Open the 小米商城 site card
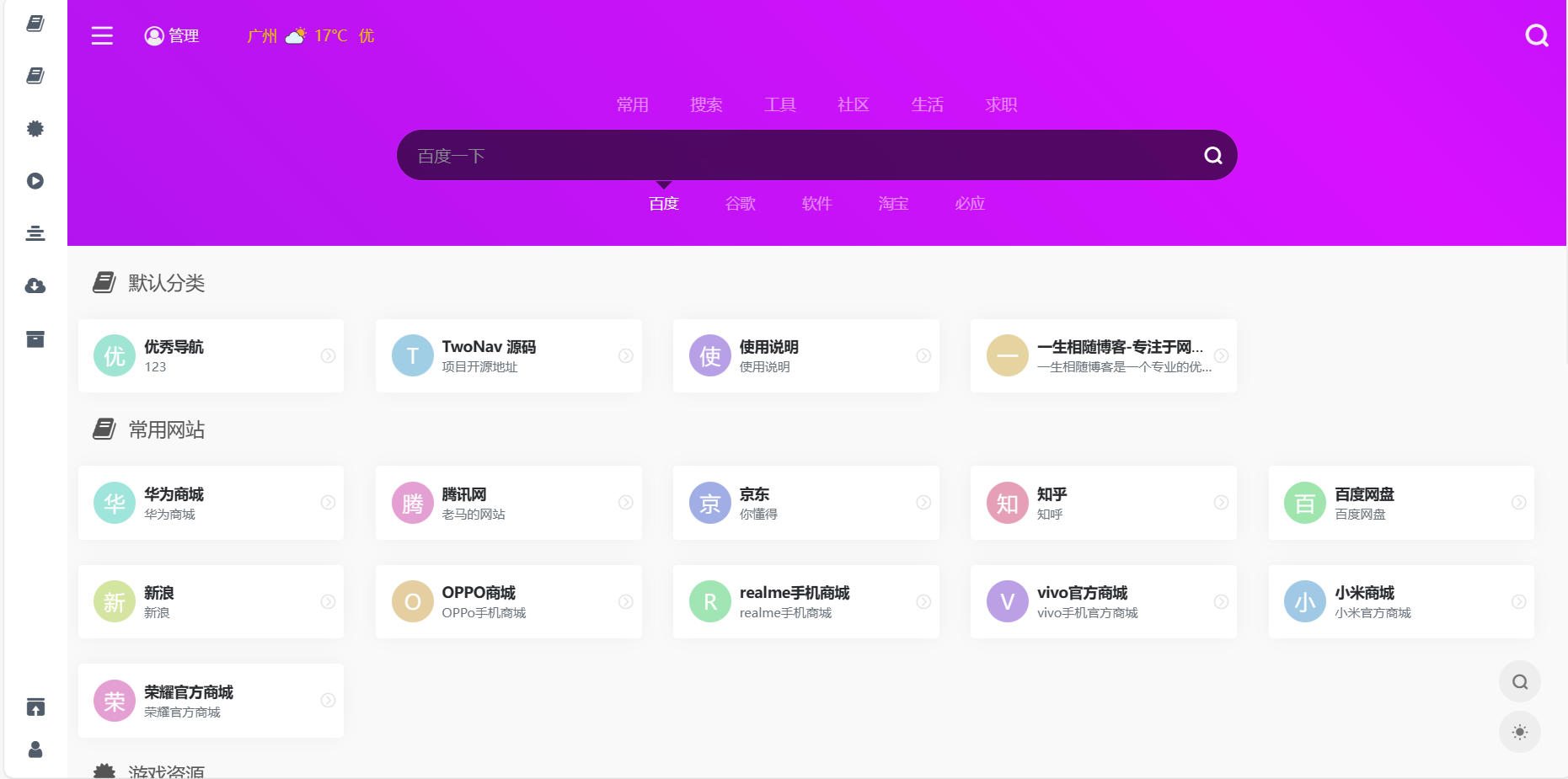The width and height of the screenshot is (1568, 779). coord(1401,601)
